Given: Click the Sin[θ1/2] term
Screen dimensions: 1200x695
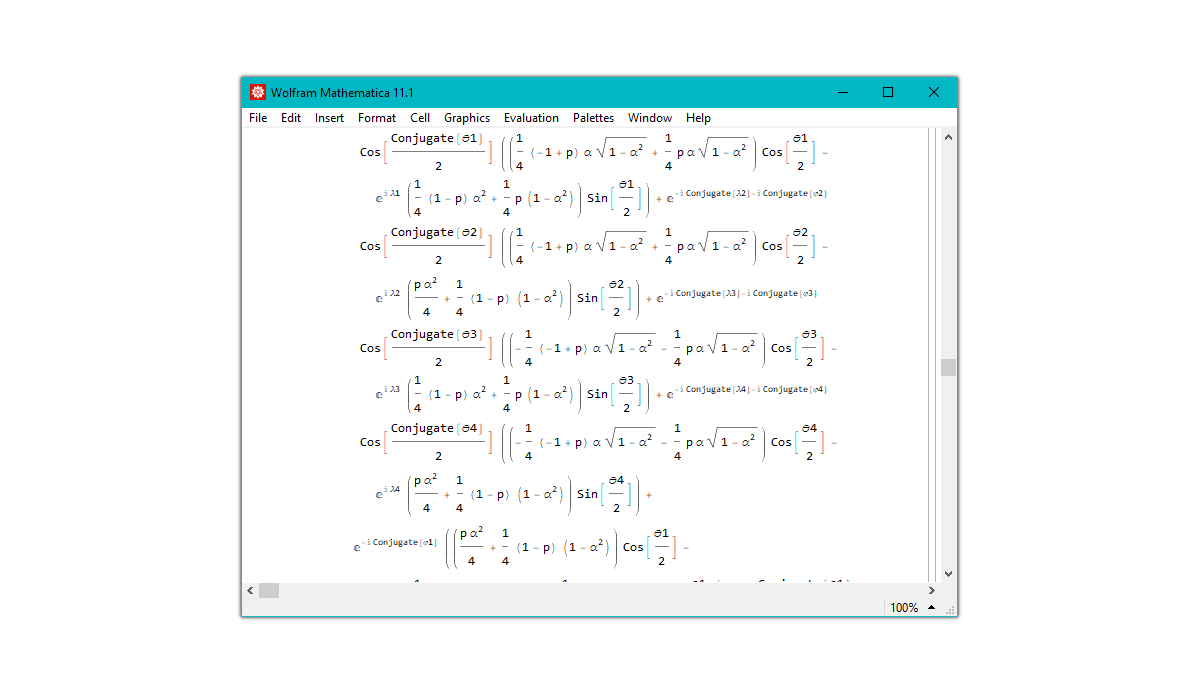Looking at the screenshot, I should pyautogui.click(x=614, y=198).
